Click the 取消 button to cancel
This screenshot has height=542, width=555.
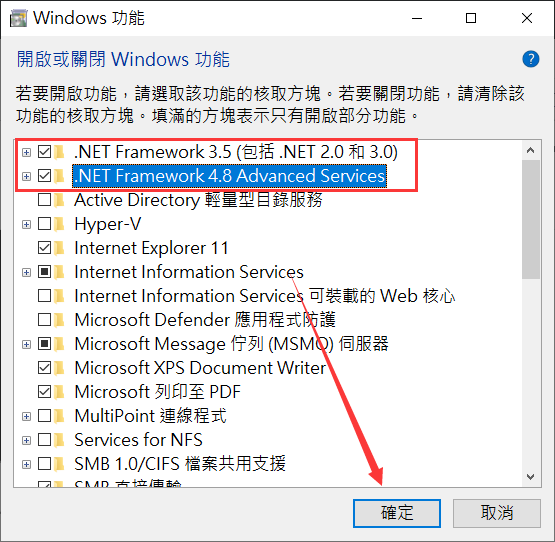click(x=497, y=513)
